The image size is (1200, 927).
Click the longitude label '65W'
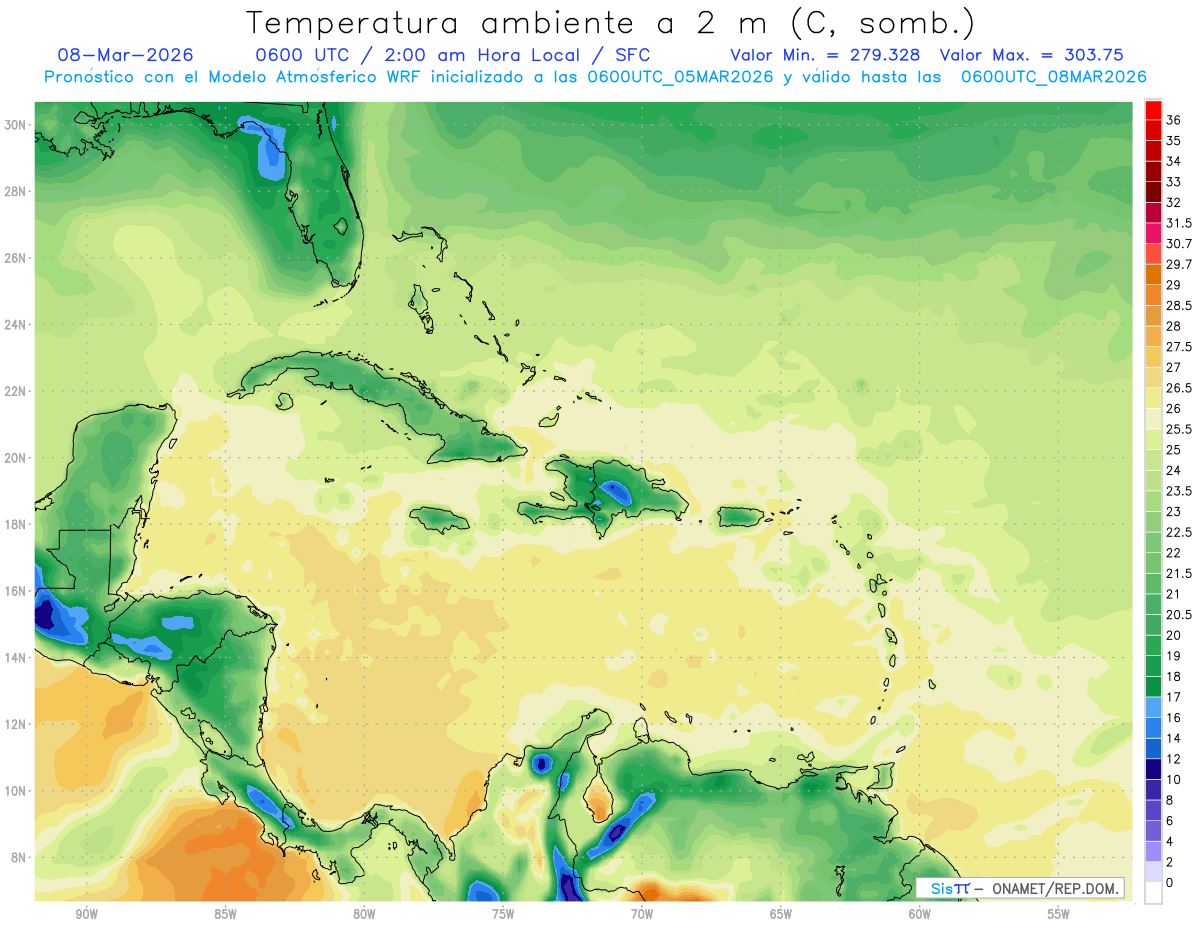781,914
